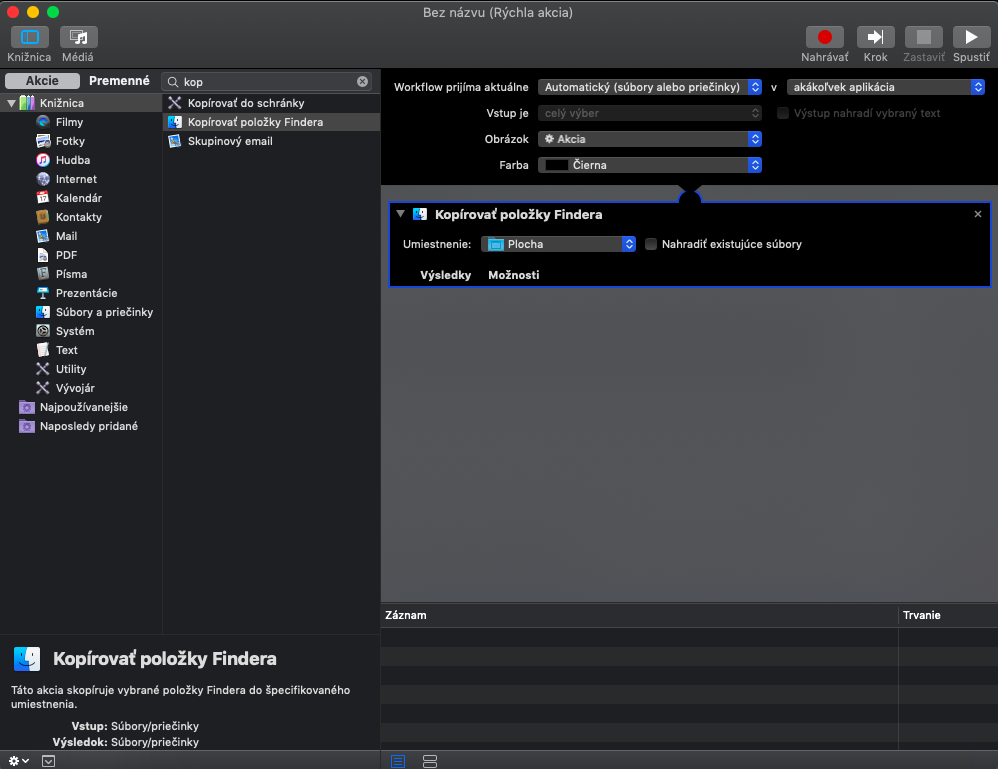Toggle the Knižnica library panel button
Image resolution: width=998 pixels, height=769 pixels.
point(29,38)
